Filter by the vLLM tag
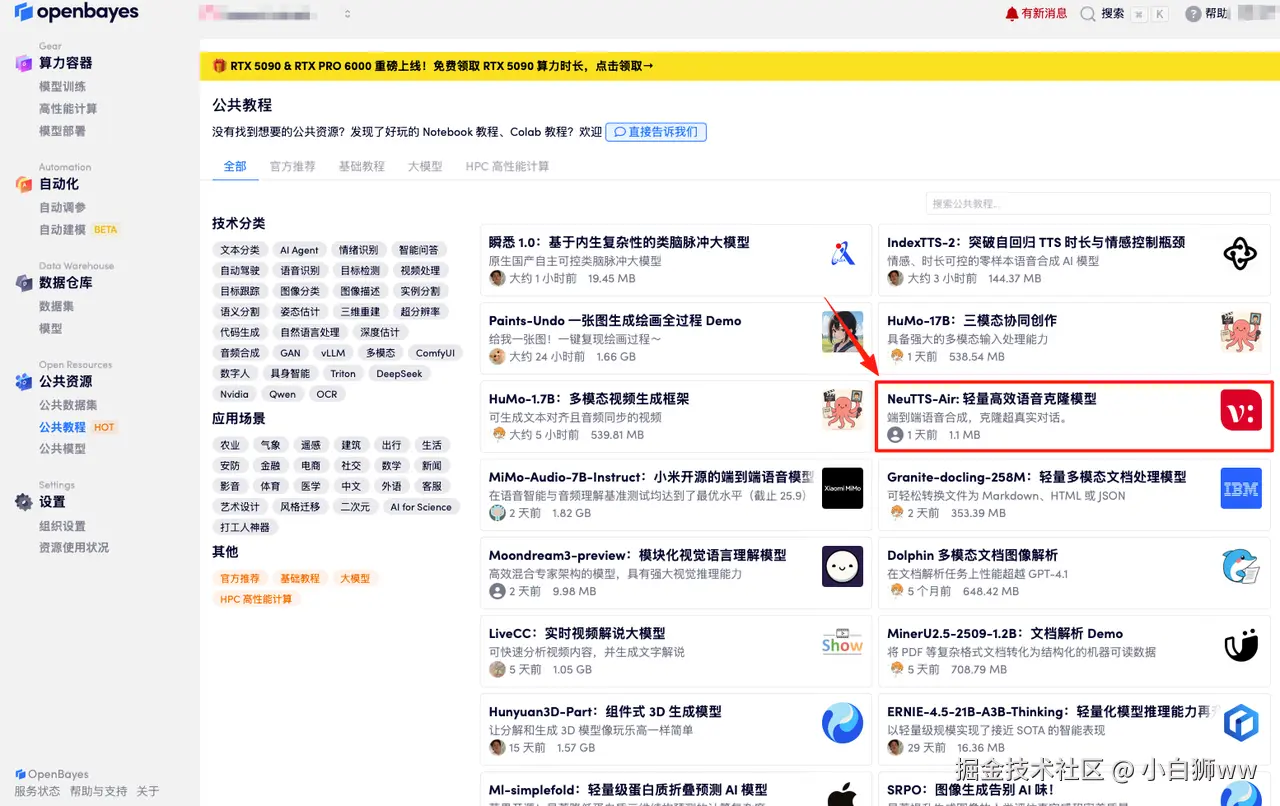This screenshot has width=1280, height=806. point(333,353)
